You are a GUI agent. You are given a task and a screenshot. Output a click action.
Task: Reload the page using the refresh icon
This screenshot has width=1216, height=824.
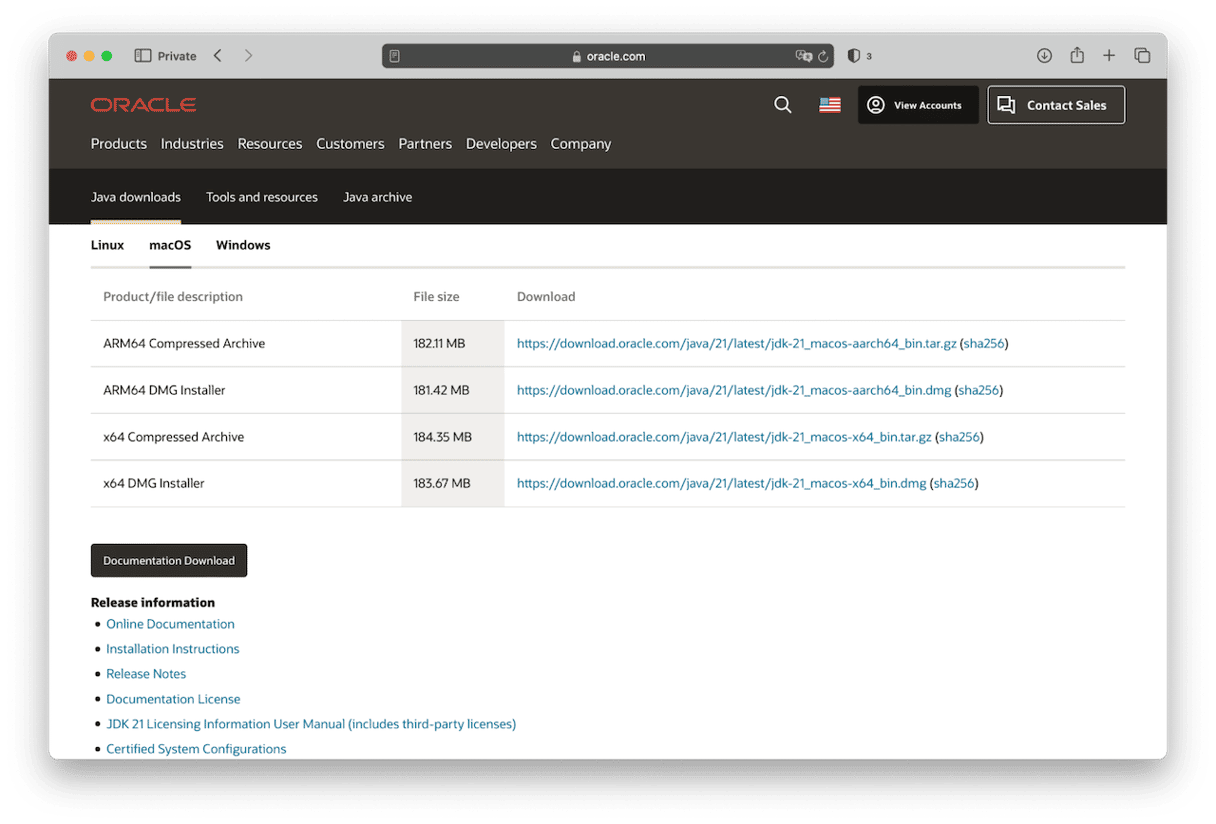823,56
